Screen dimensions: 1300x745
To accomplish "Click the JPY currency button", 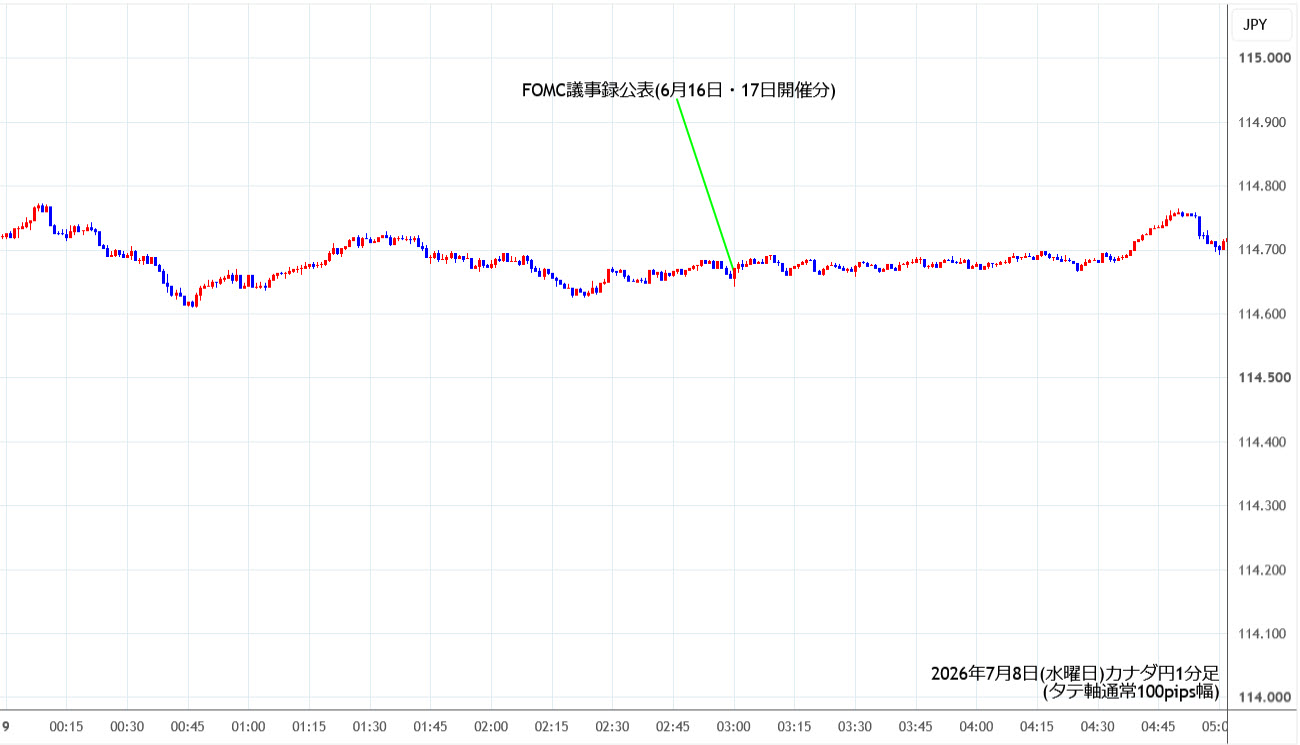I will coord(1263,24).
